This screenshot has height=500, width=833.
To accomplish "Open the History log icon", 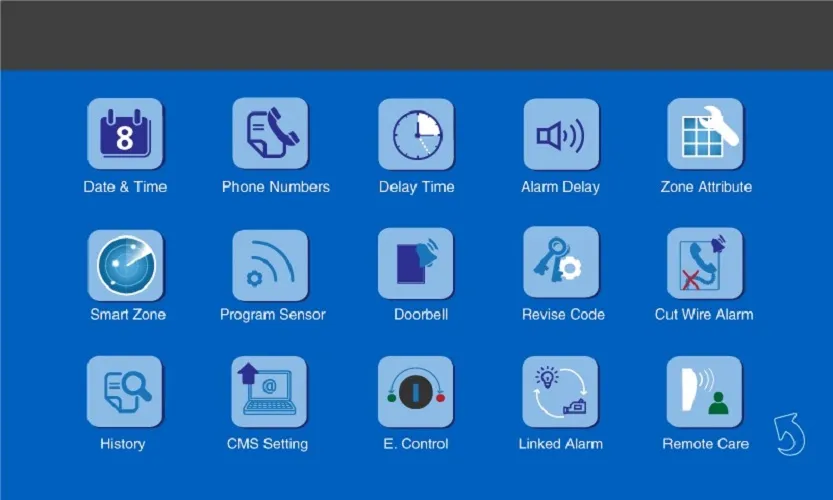I will coord(125,392).
